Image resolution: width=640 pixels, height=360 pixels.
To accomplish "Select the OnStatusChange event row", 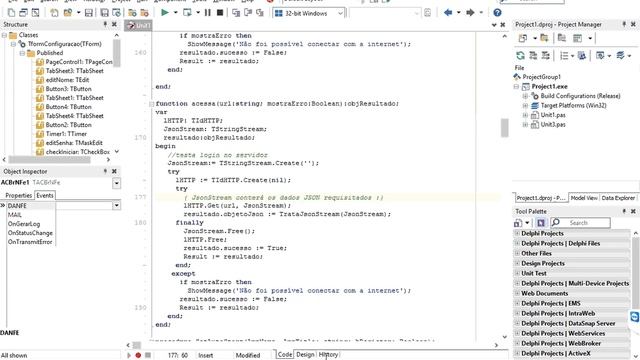I will pos(30,233).
